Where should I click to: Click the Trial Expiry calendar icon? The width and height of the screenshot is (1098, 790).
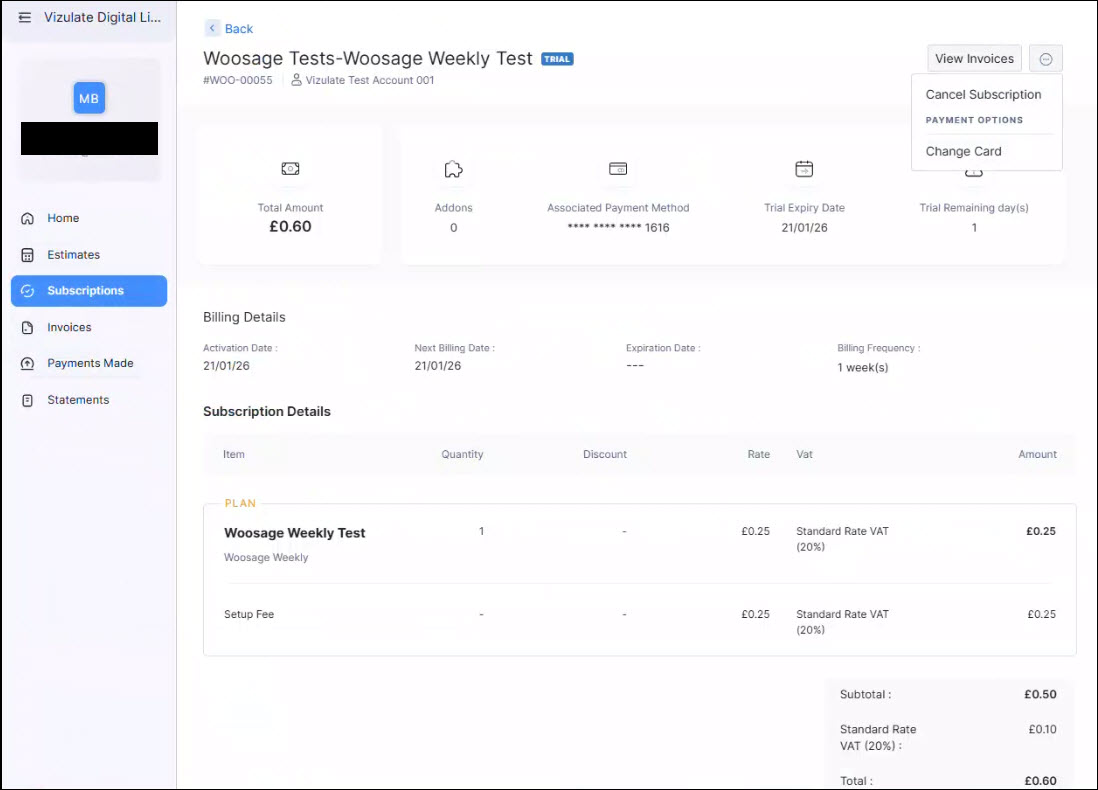pos(804,169)
